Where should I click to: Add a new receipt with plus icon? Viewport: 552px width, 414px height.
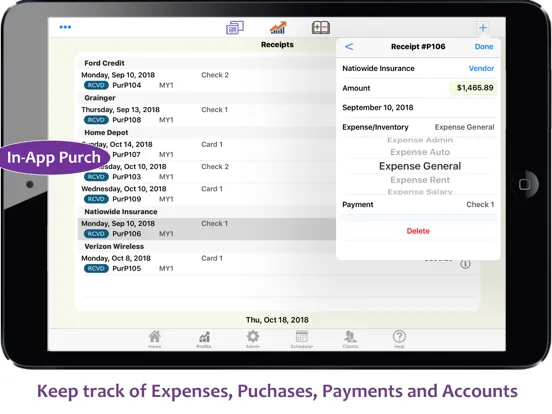click(x=483, y=27)
